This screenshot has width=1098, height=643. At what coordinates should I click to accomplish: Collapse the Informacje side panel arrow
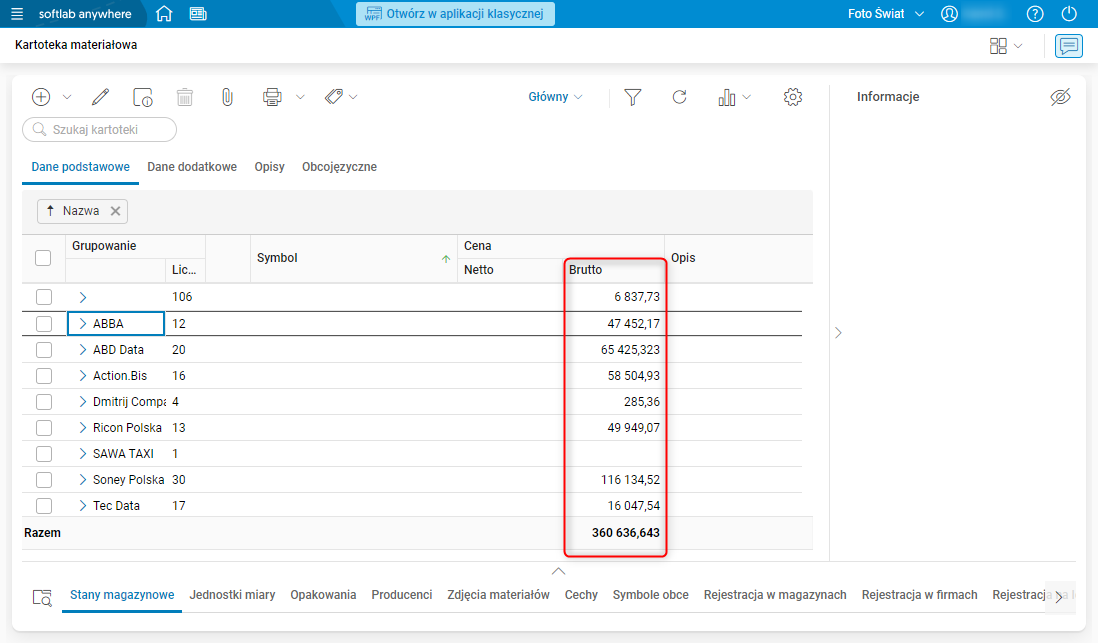tap(838, 333)
